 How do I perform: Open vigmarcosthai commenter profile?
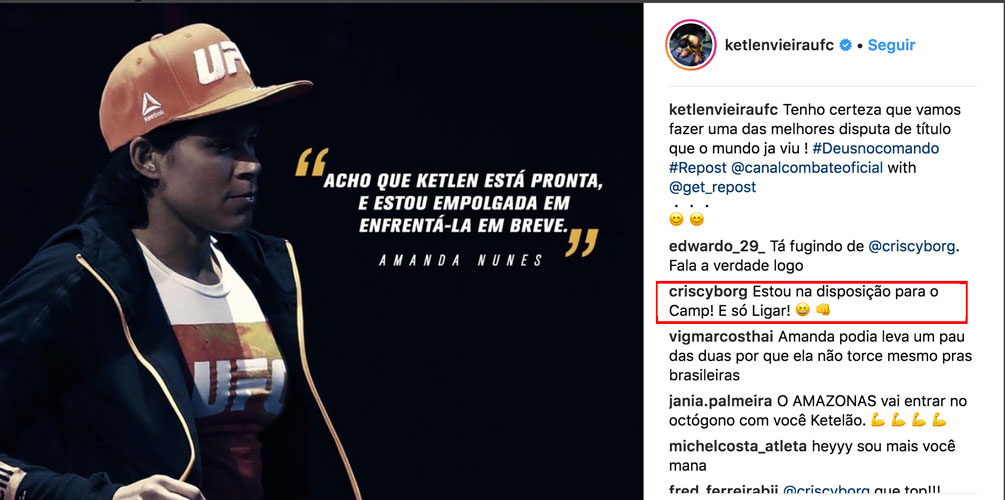point(722,337)
